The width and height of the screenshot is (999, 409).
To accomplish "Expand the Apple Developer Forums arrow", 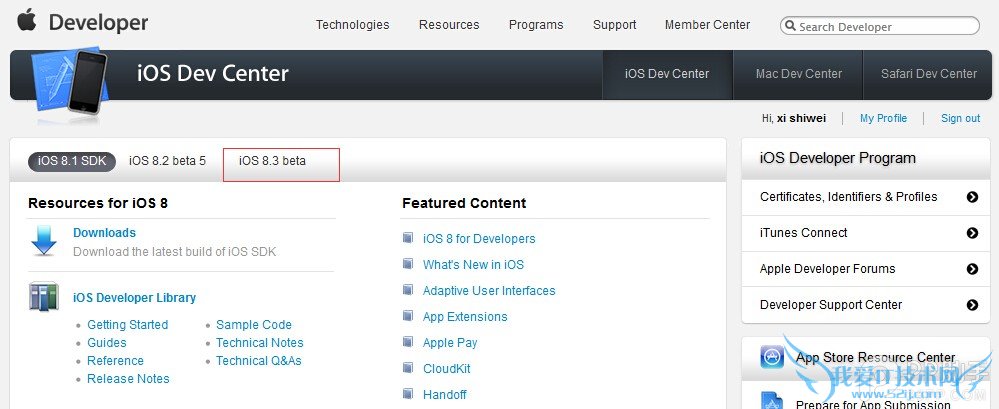I will pos(972,269).
